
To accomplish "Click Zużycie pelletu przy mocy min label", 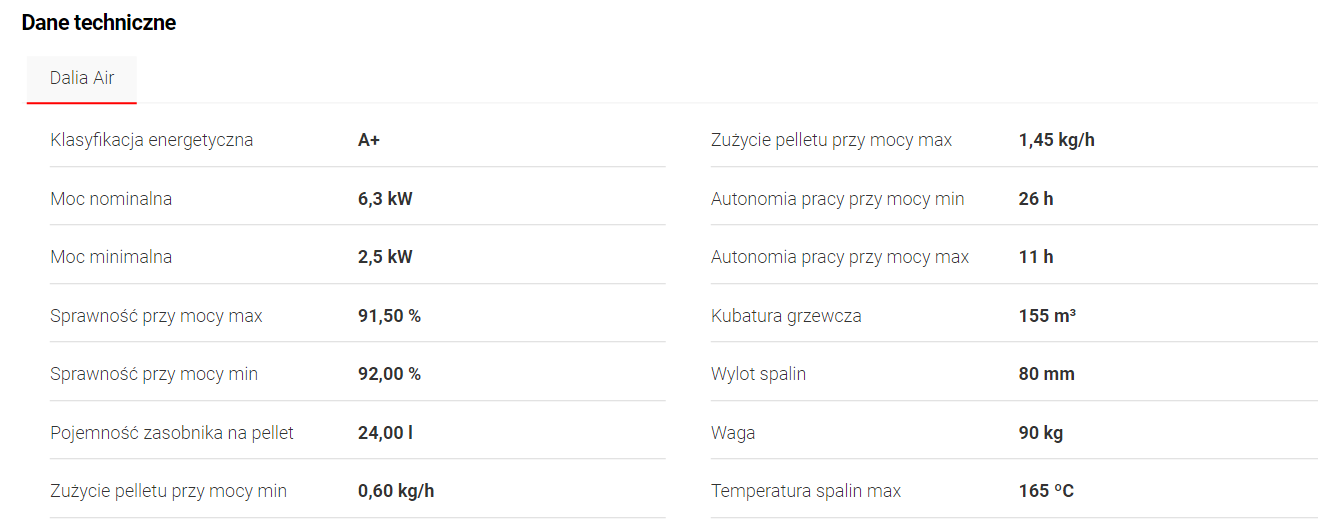I will coord(168,491).
